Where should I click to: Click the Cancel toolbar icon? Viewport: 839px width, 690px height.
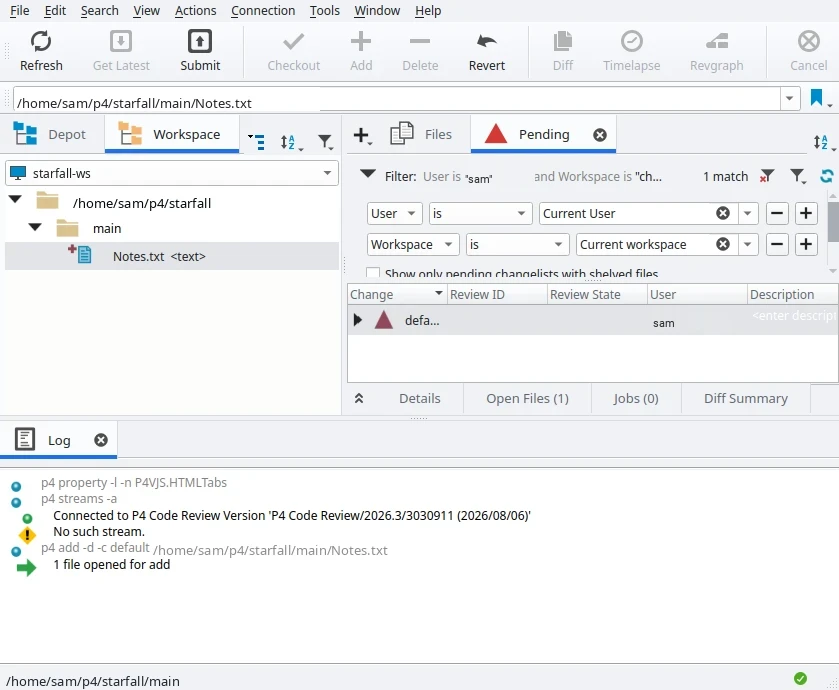coord(809,42)
